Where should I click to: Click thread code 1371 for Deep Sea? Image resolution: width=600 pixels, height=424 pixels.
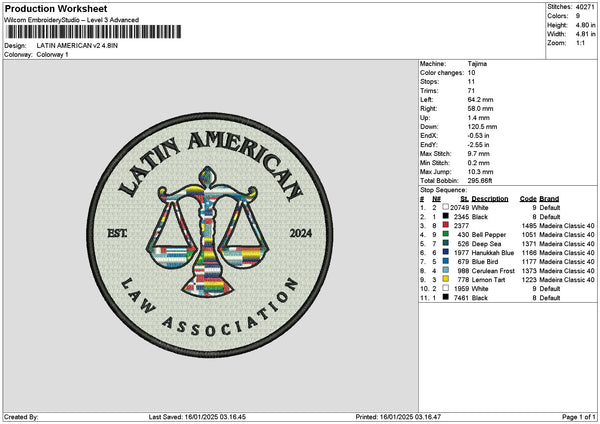tap(529, 244)
